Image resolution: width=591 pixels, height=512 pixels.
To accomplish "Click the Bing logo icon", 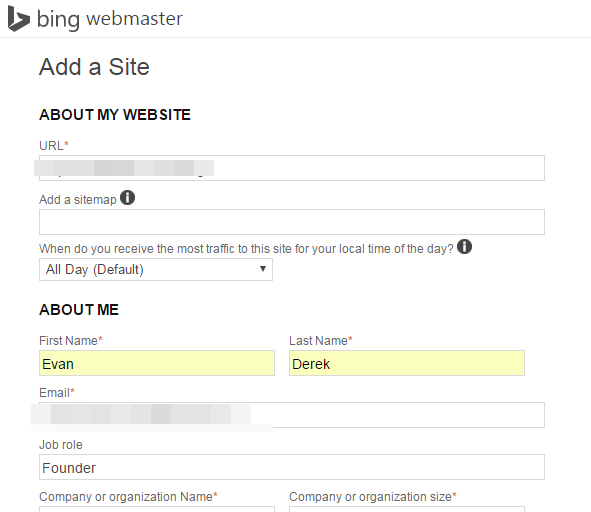I will [19, 19].
